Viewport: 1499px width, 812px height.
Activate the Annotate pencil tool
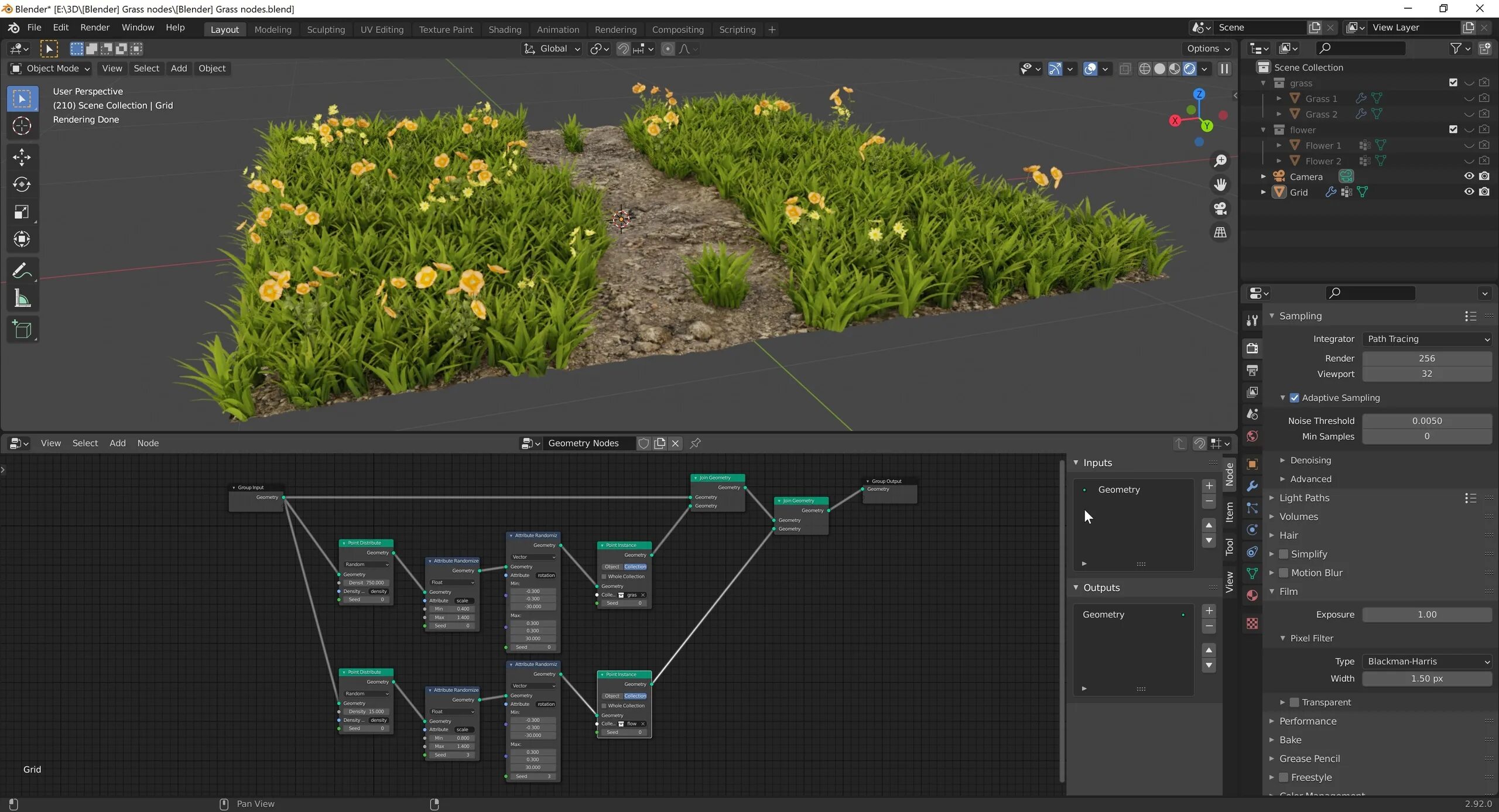pyautogui.click(x=22, y=271)
